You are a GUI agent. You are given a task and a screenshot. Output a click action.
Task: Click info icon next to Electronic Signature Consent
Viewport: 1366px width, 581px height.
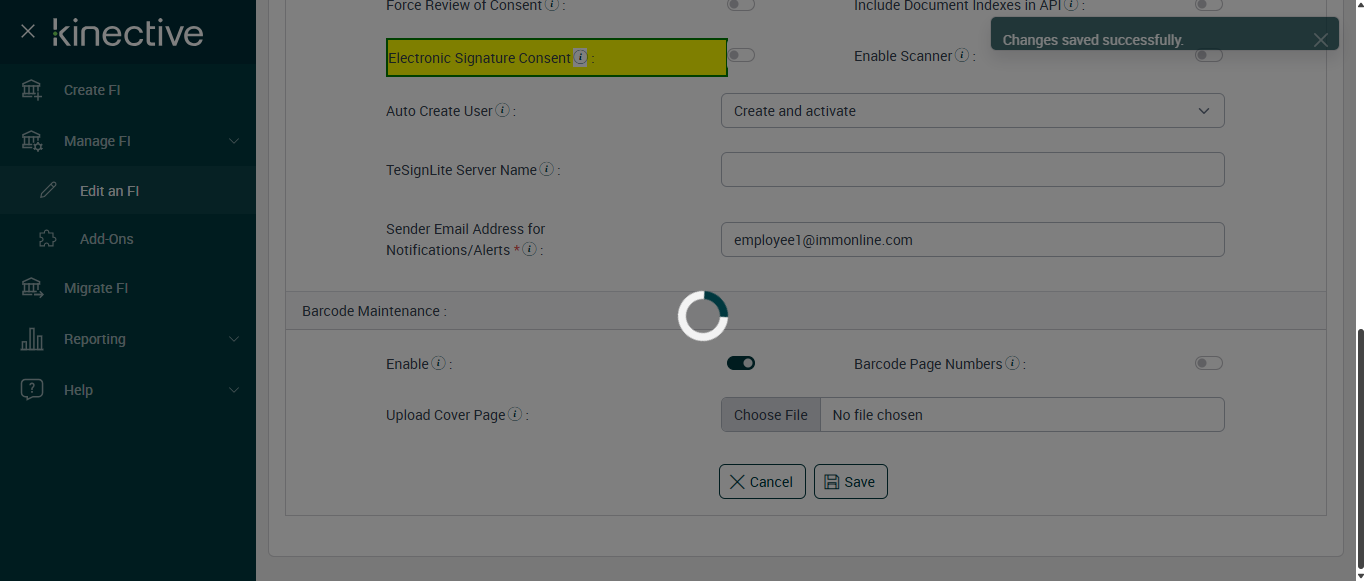click(580, 58)
